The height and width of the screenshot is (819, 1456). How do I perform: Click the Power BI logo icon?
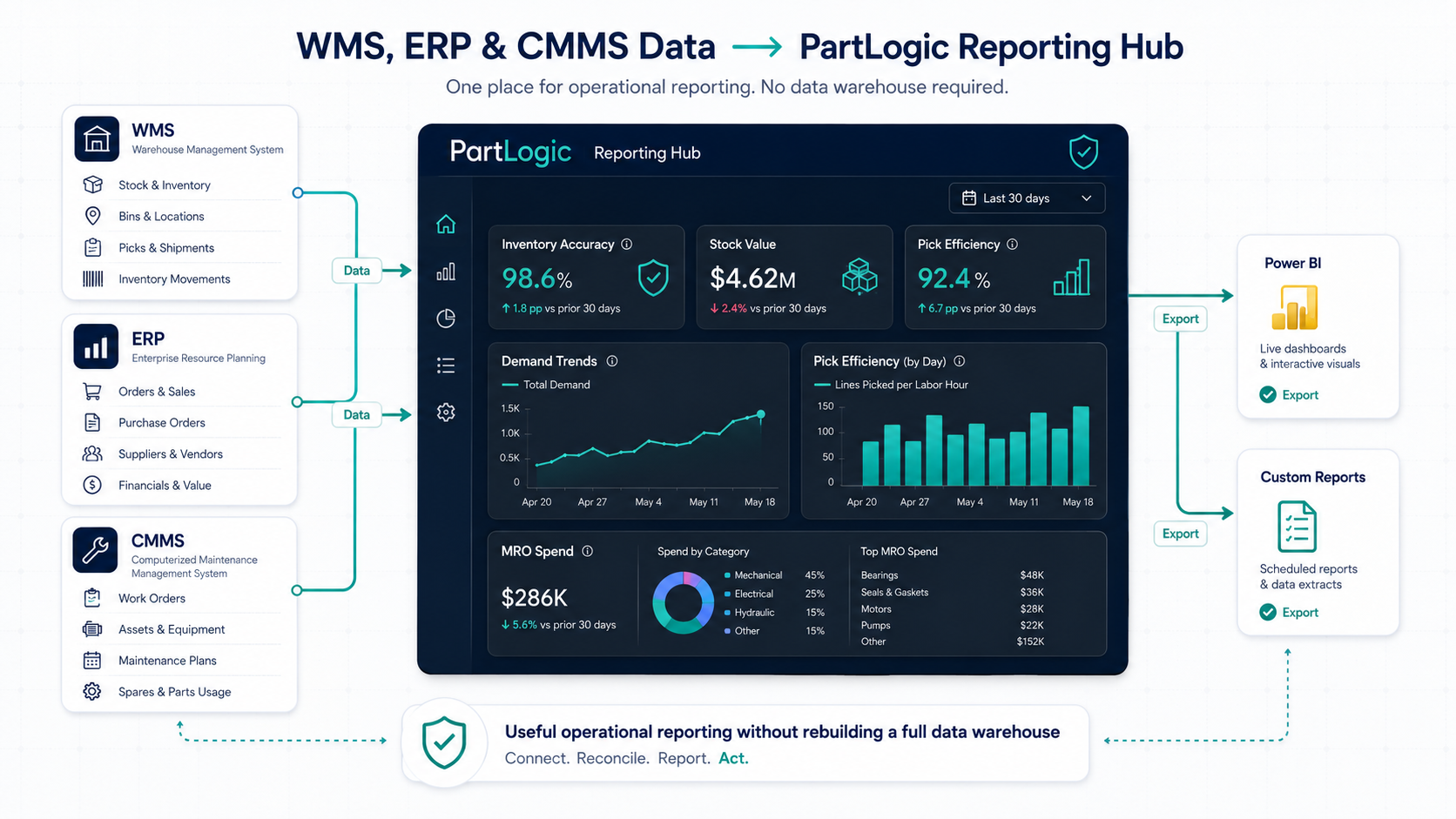point(1295,307)
